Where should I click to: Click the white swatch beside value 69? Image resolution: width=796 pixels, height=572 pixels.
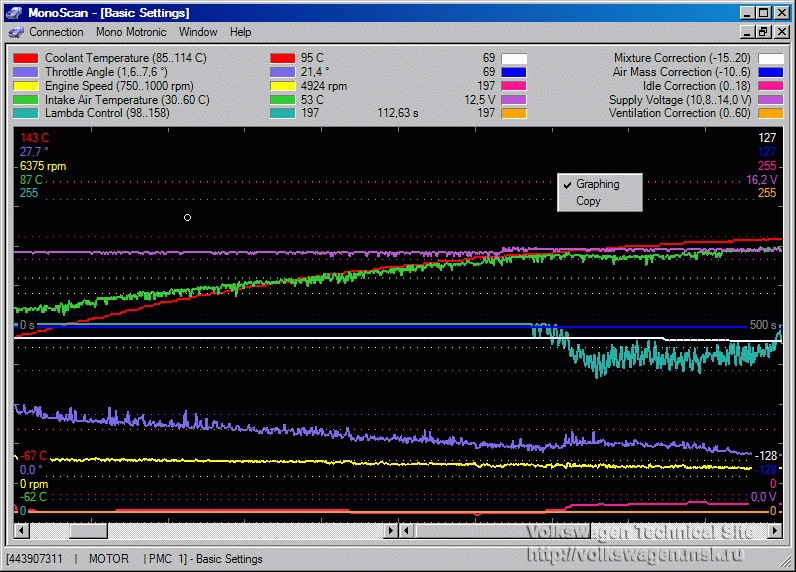pyautogui.click(x=514, y=58)
